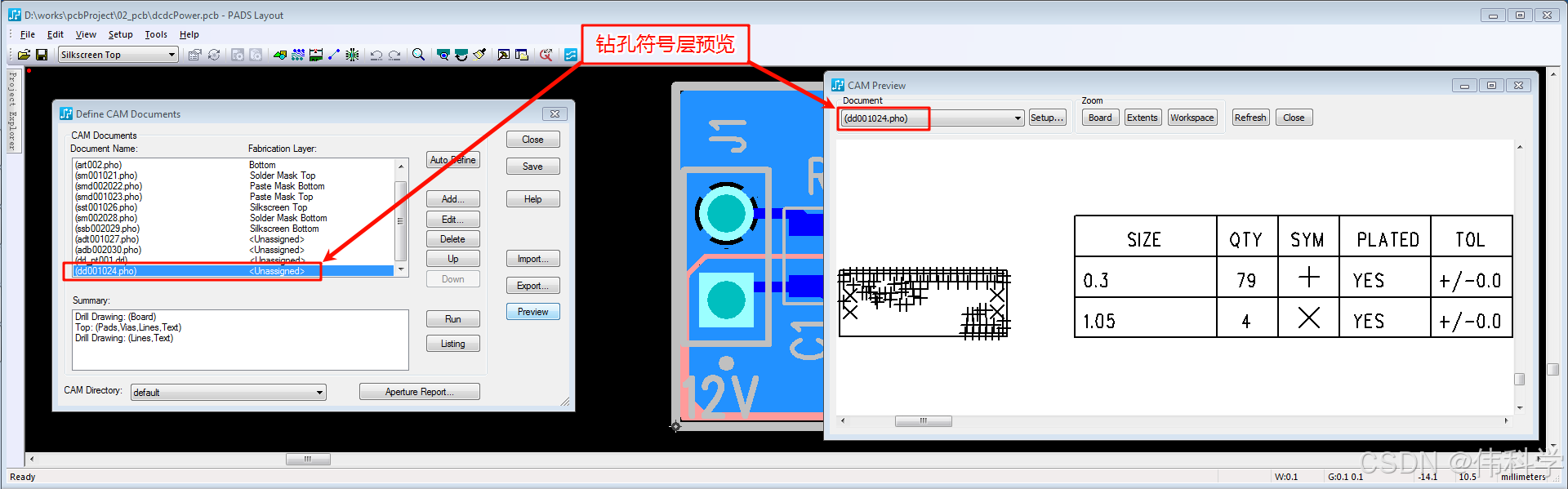Click Save in Define CAM Documents
The height and width of the screenshot is (489, 1568).
[x=532, y=167]
